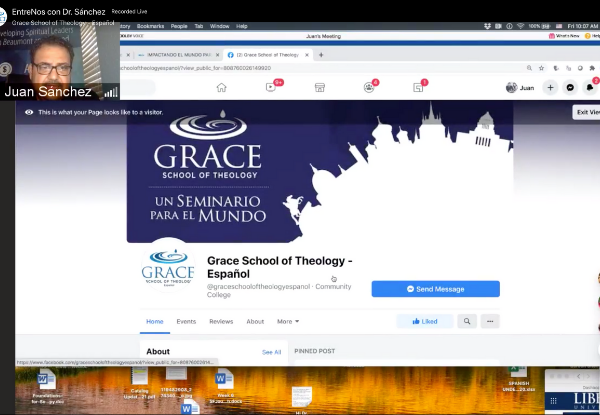The image size is (600, 415).
Task: Click Dropbox icon in the menu bar
Action: click(x=487, y=26)
